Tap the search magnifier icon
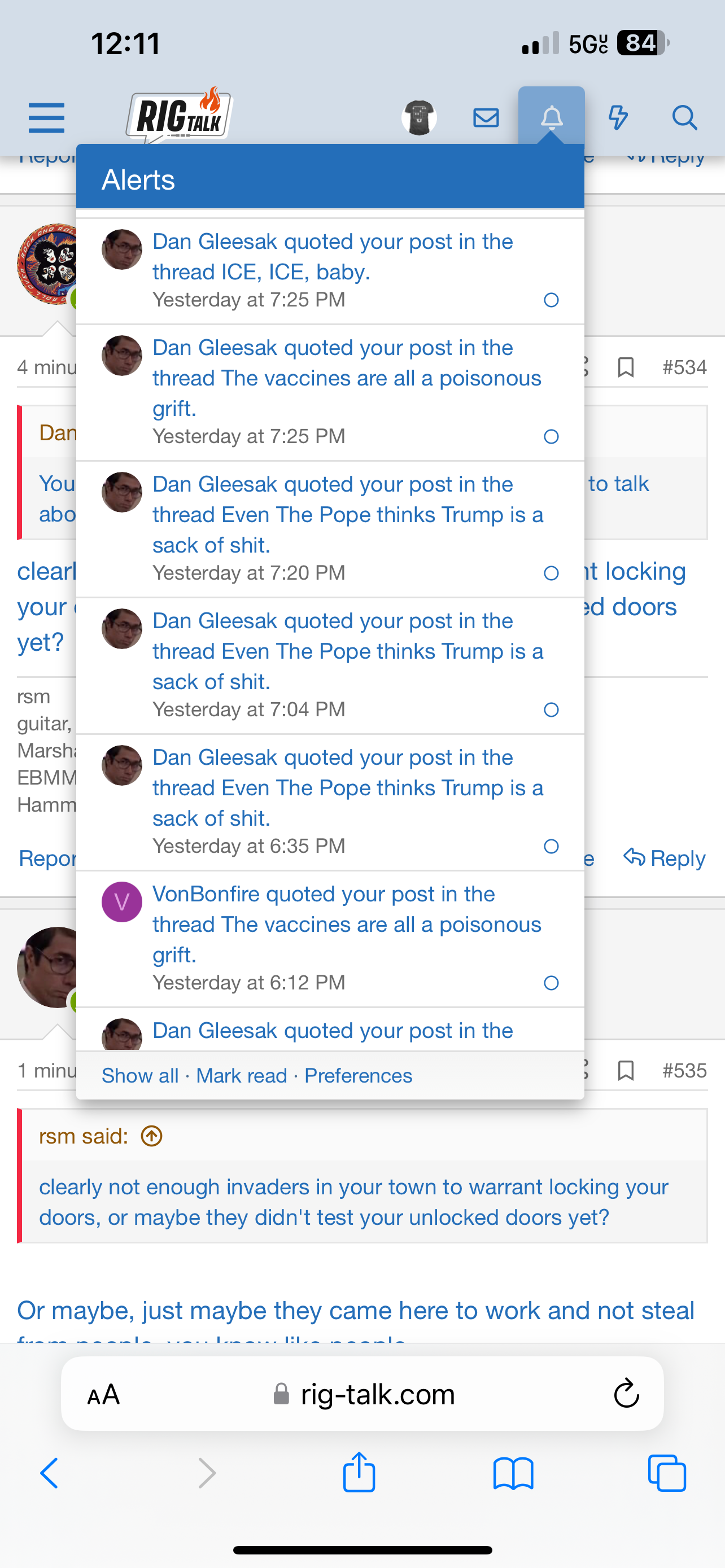The width and height of the screenshot is (725, 1568). tap(684, 117)
